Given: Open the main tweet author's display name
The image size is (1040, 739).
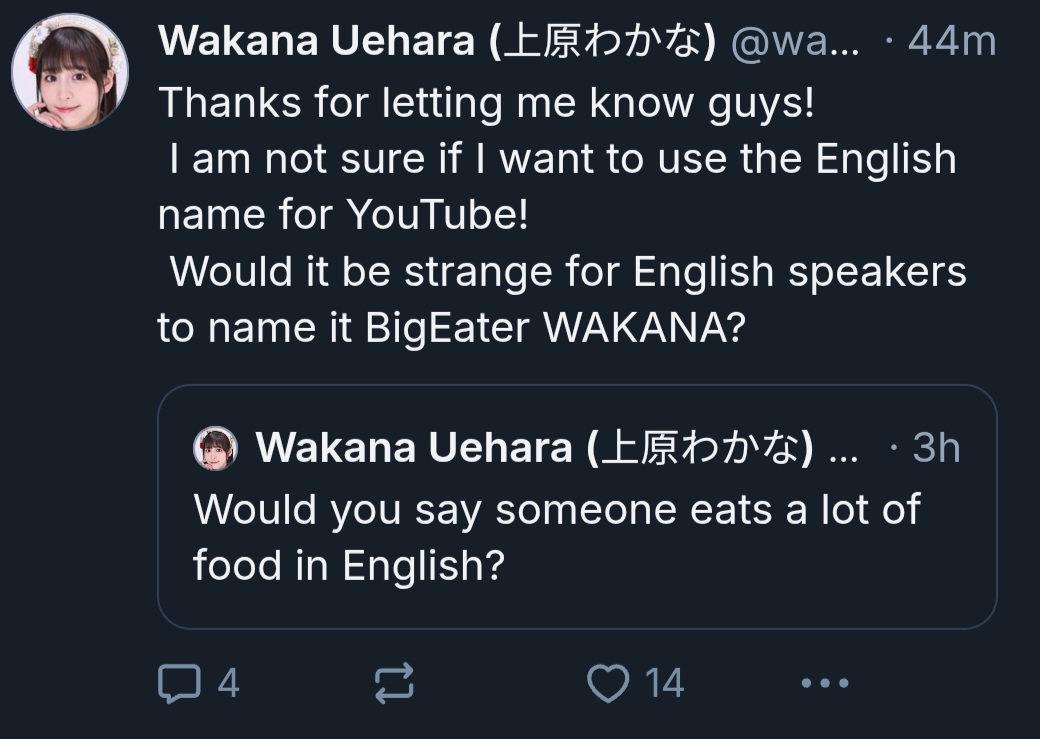Looking at the screenshot, I should click(436, 42).
